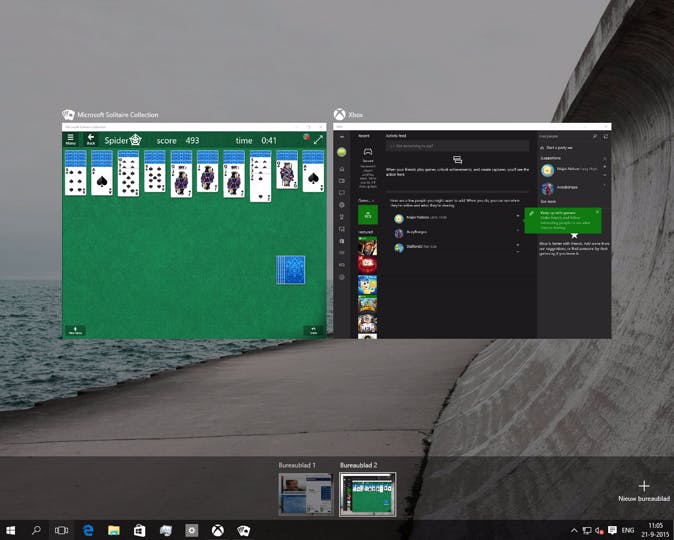674x540 pixels.
Task: Show hidden system tray icons
Action: pos(574,531)
